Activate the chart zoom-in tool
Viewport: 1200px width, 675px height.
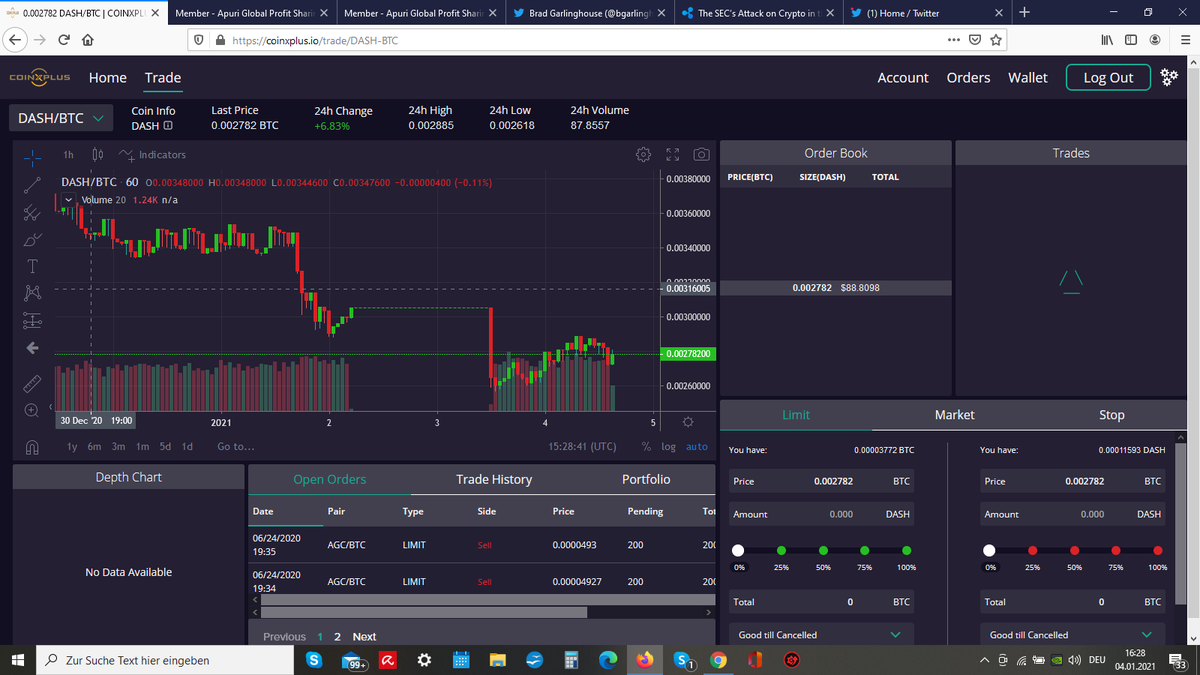[x=32, y=410]
